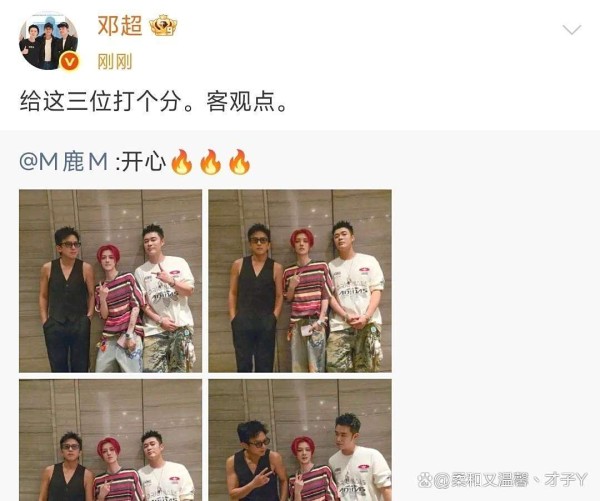
Task: Tap the first fire emoji
Action: (182, 162)
